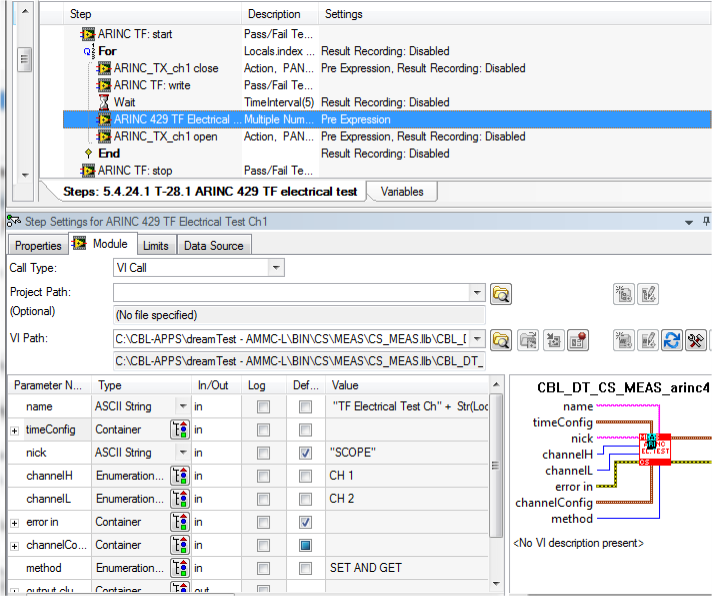
Task: Open the VI Path dropdown arrow
Action: click(477, 339)
